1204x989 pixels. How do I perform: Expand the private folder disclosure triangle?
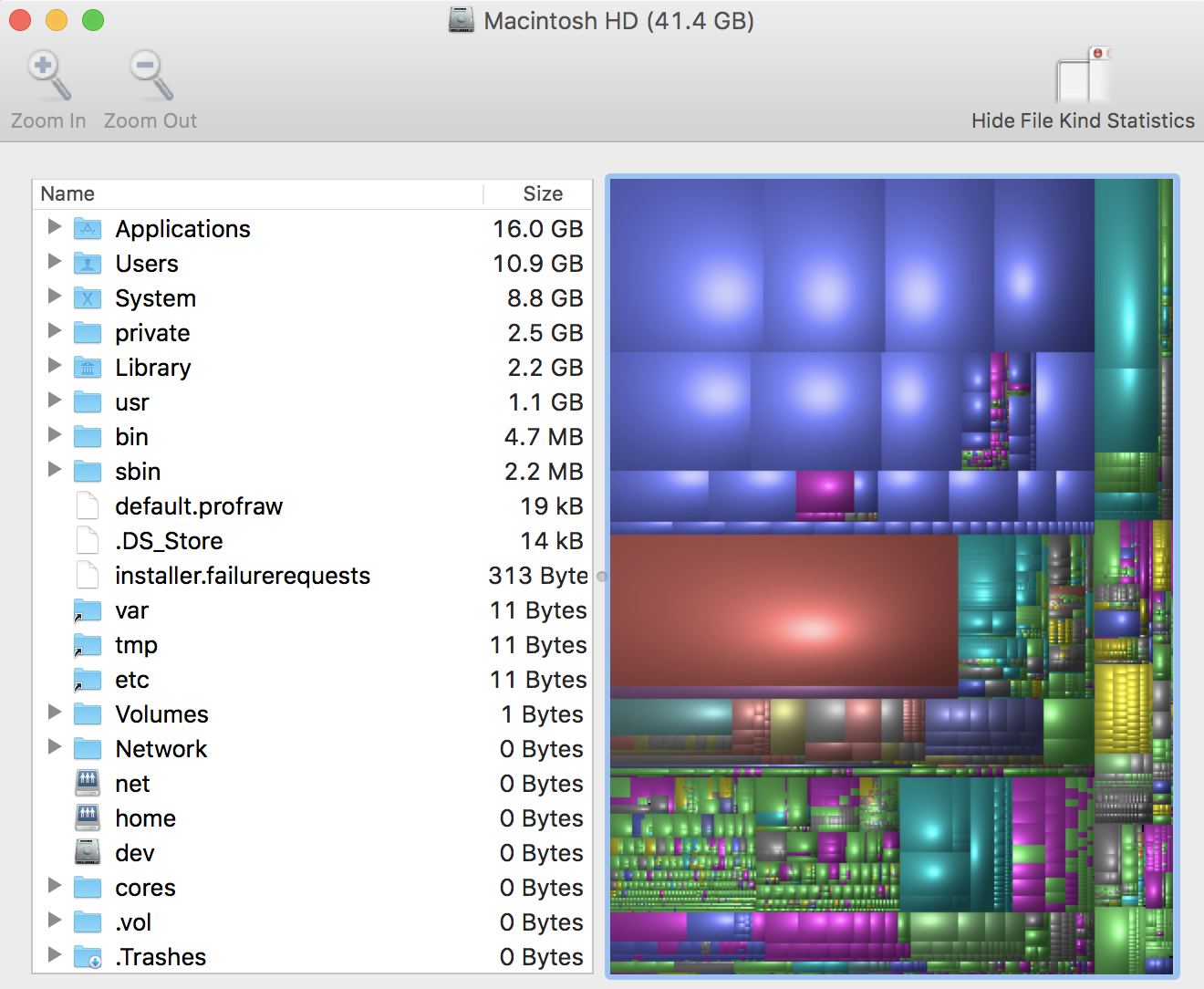[x=55, y=331]
